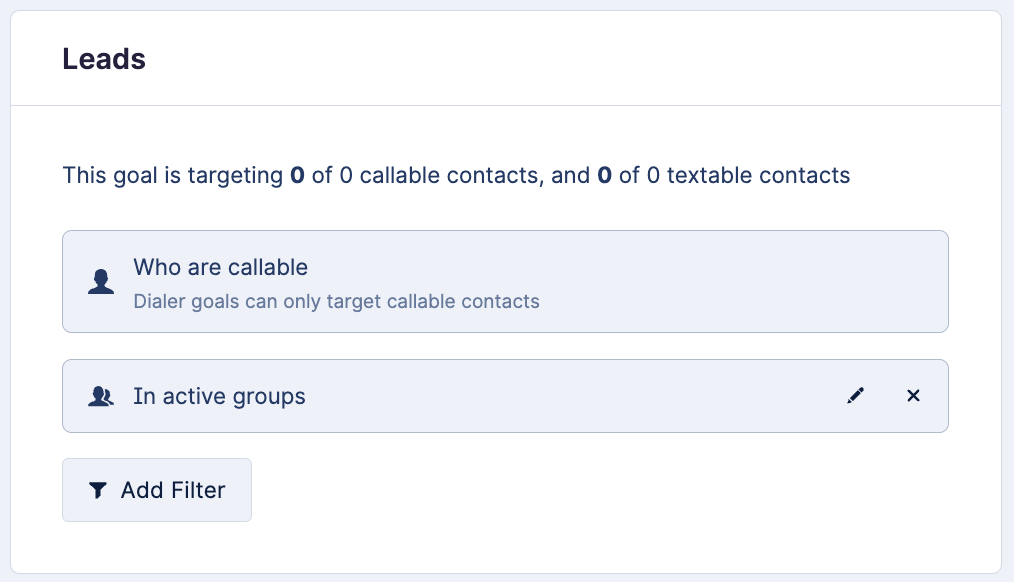The image size is (1014, 582).
Task: Click the words textable contacts in summary
Action: pyautogui.click(x=758, y=176)
